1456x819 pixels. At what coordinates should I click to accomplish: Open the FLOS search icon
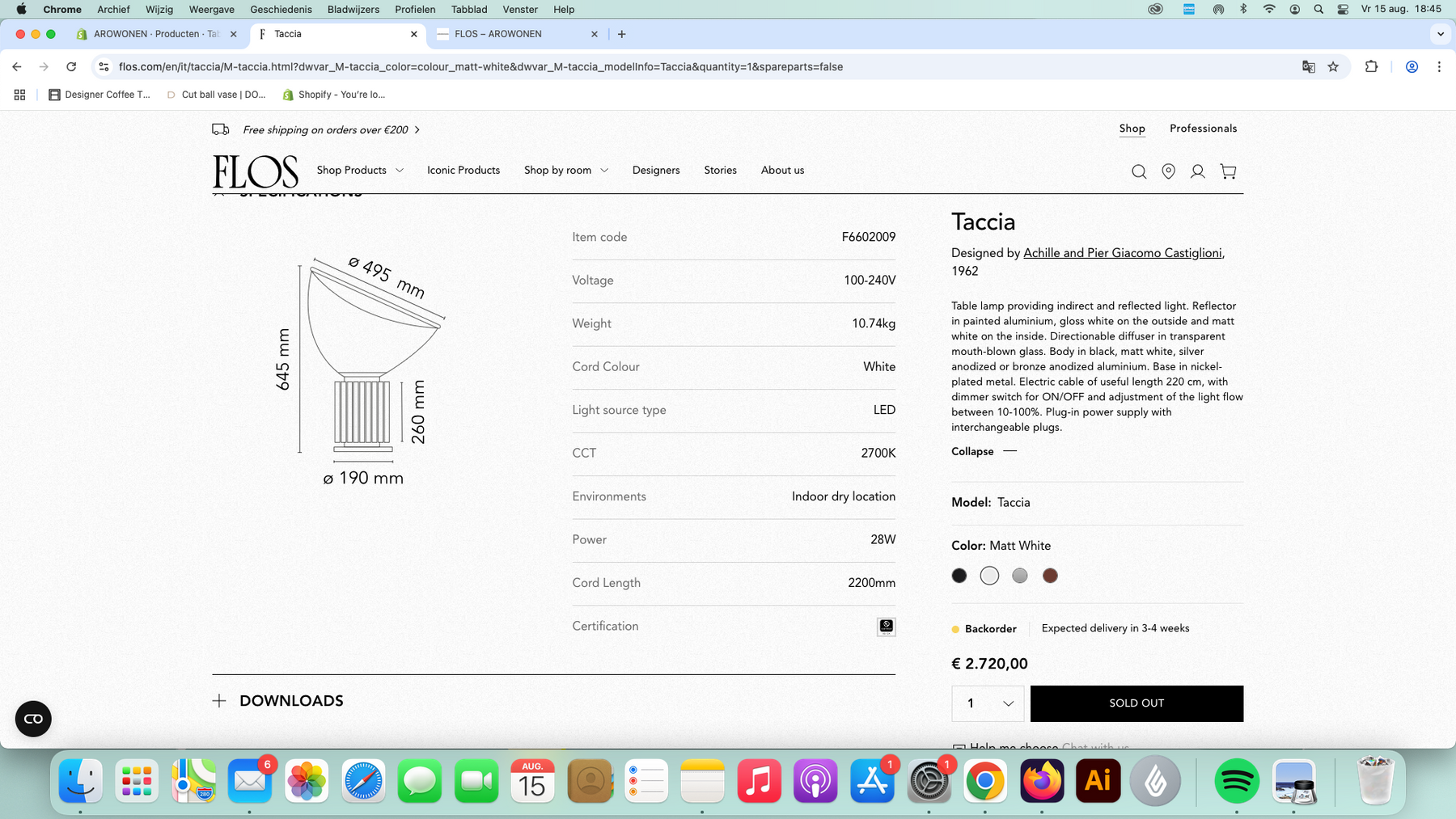1139,171
